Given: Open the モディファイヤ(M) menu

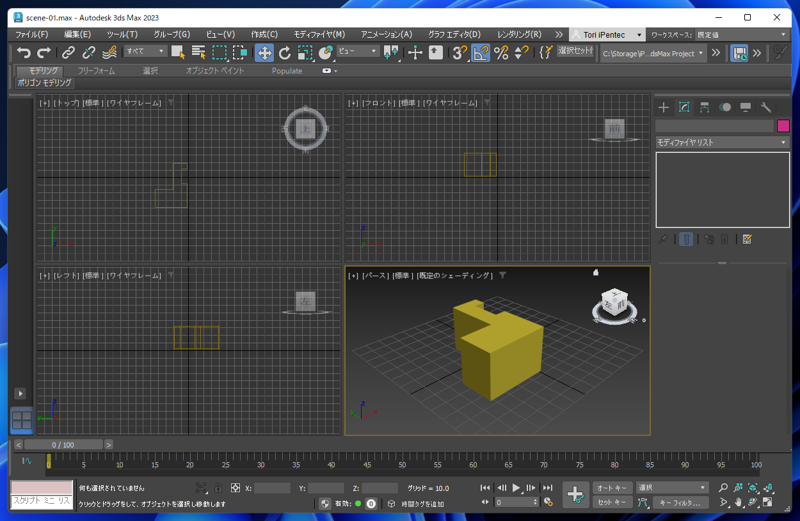Looking at the screenshot, I should pyautogui.click(x=319, y=35).
